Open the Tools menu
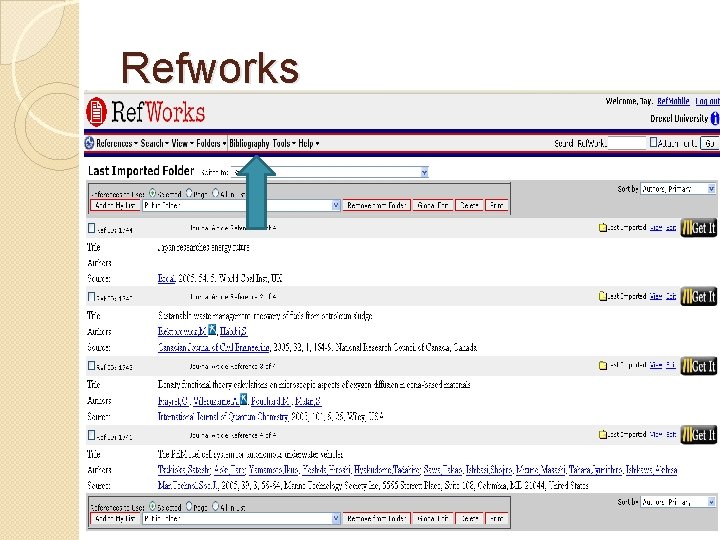 coord(284,143)
